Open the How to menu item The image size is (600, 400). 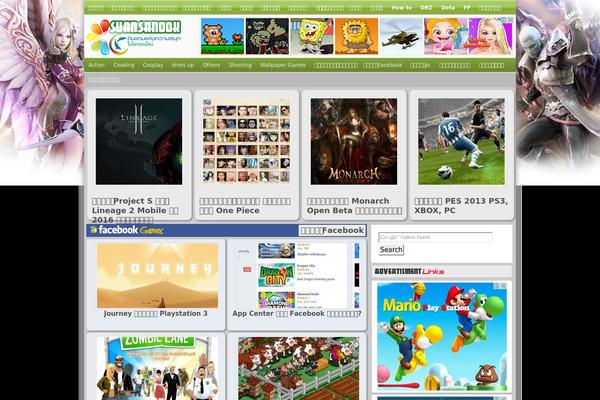[401, 8]
